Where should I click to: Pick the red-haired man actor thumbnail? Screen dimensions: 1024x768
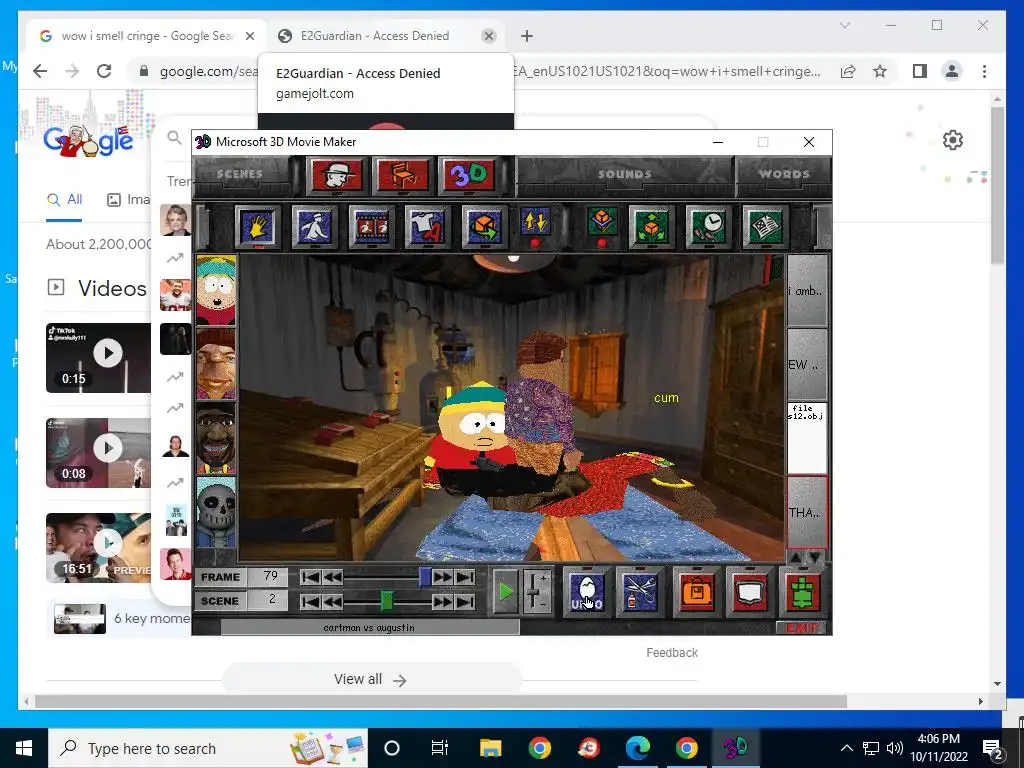(216, 364)
